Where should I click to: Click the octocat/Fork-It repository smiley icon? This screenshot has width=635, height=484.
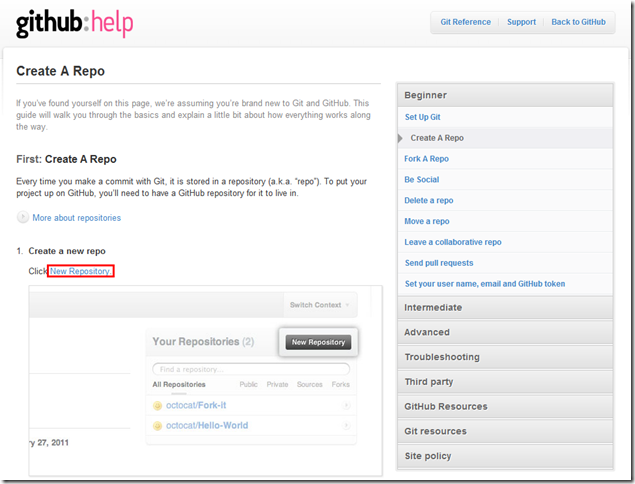point(157,406)
